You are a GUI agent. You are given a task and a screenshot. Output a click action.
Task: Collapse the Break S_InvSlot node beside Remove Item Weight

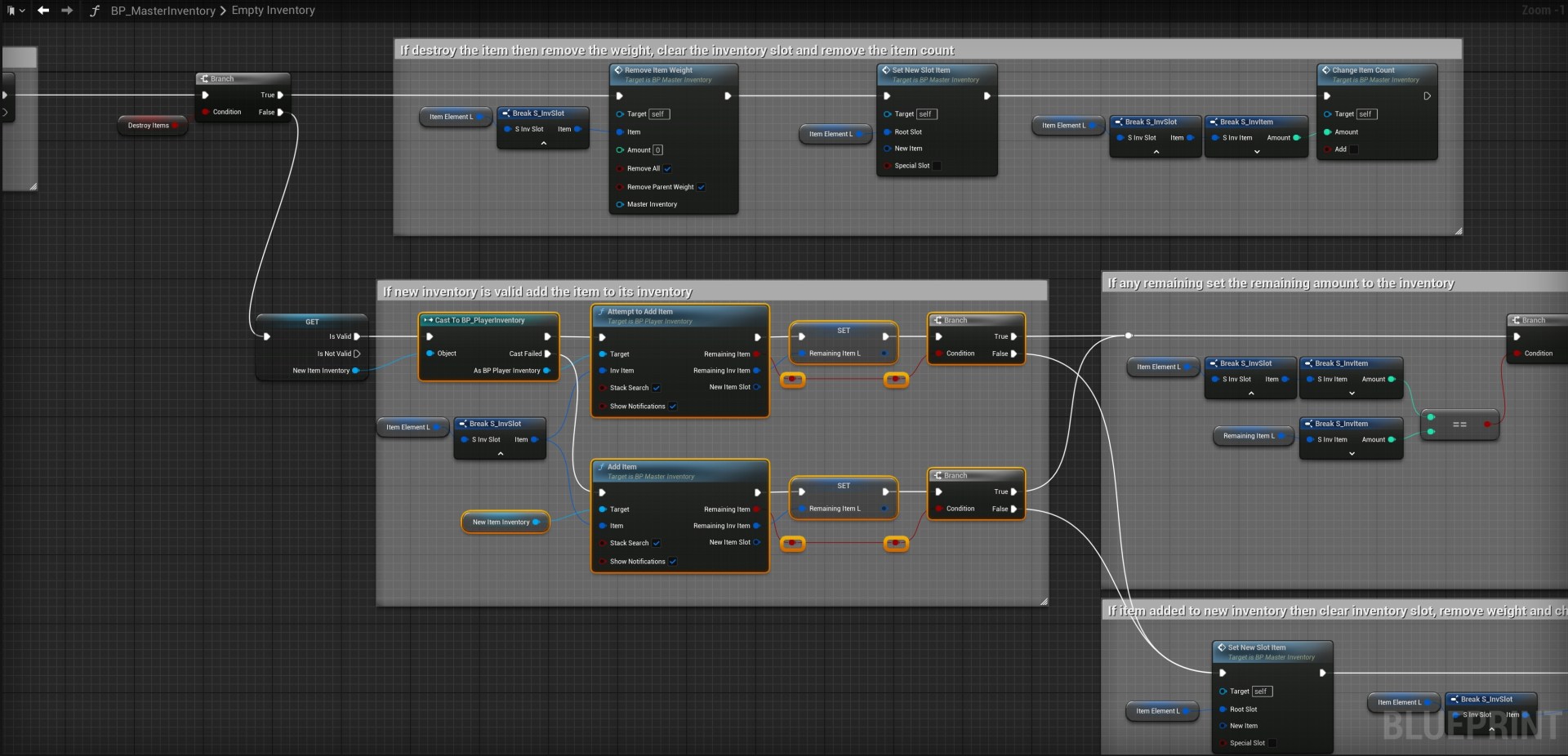pos(543,144)
